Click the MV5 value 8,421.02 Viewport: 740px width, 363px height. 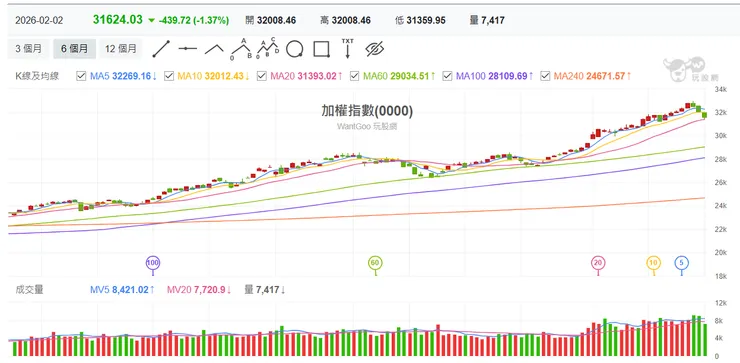tap(130, 290)
